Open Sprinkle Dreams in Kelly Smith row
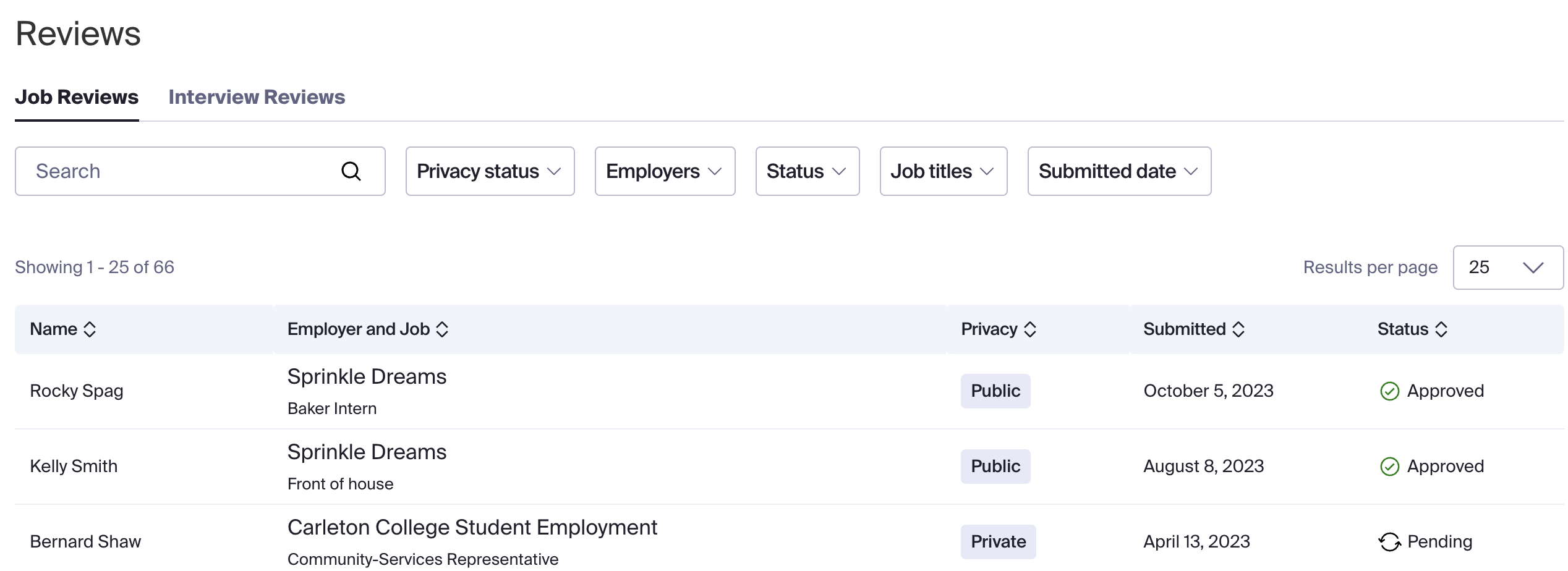Image resolution: width=1568 pixels, height=571 pixels. 367,452
